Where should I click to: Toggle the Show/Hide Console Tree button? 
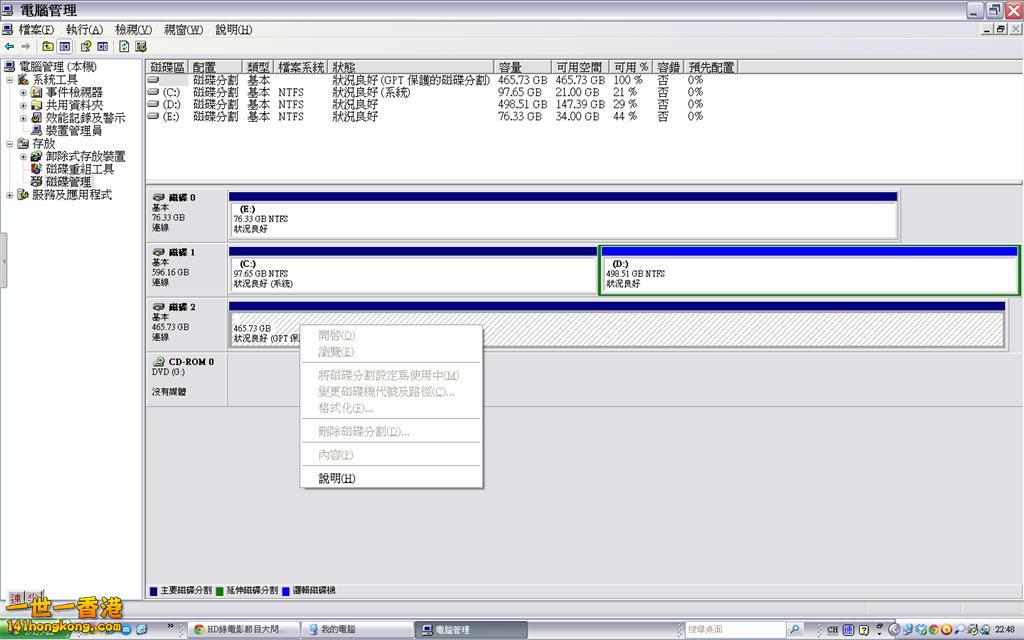pyautogui.click(x=65, y=46)
